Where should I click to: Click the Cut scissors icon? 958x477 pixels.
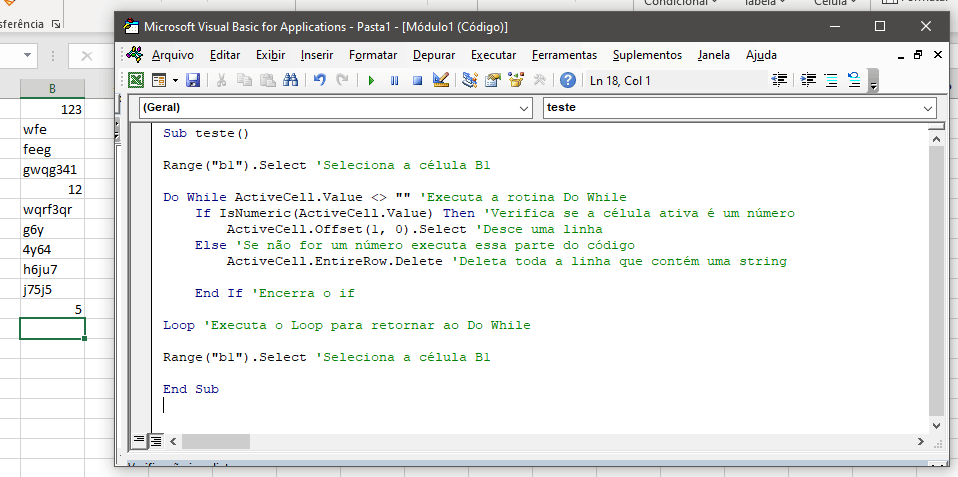[x=221, y=80]
